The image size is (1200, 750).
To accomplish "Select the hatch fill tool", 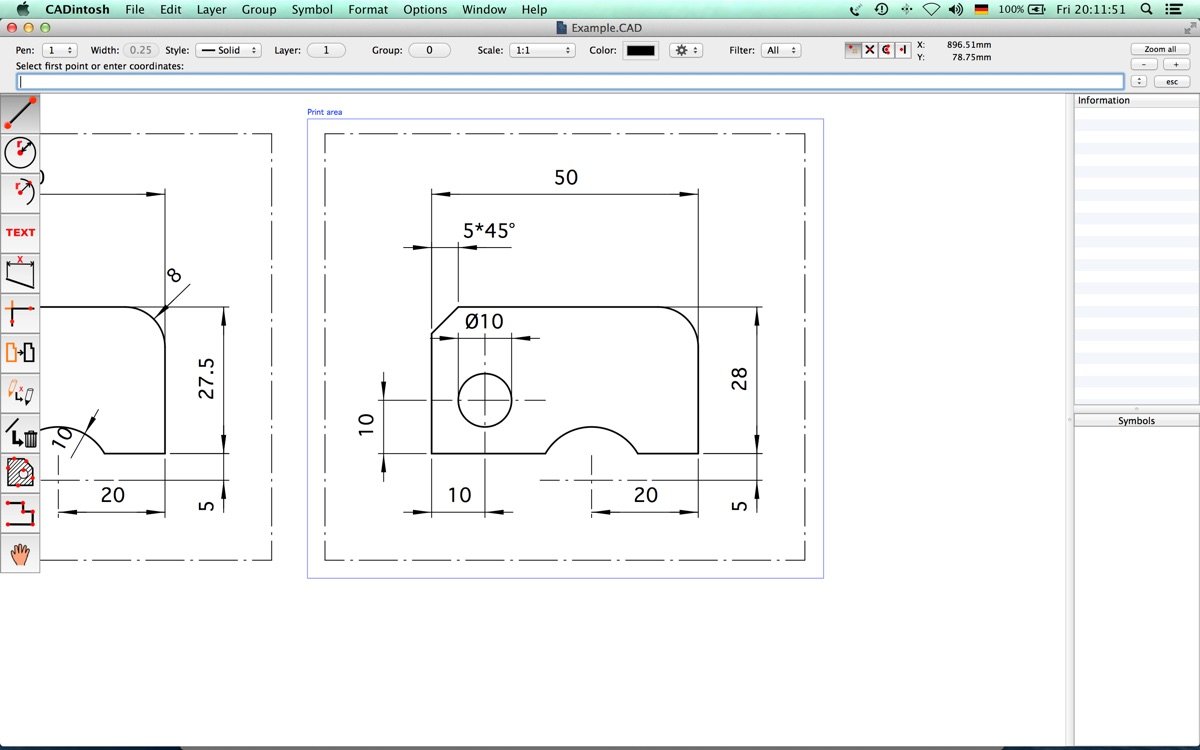I will (x=20, y=472).
